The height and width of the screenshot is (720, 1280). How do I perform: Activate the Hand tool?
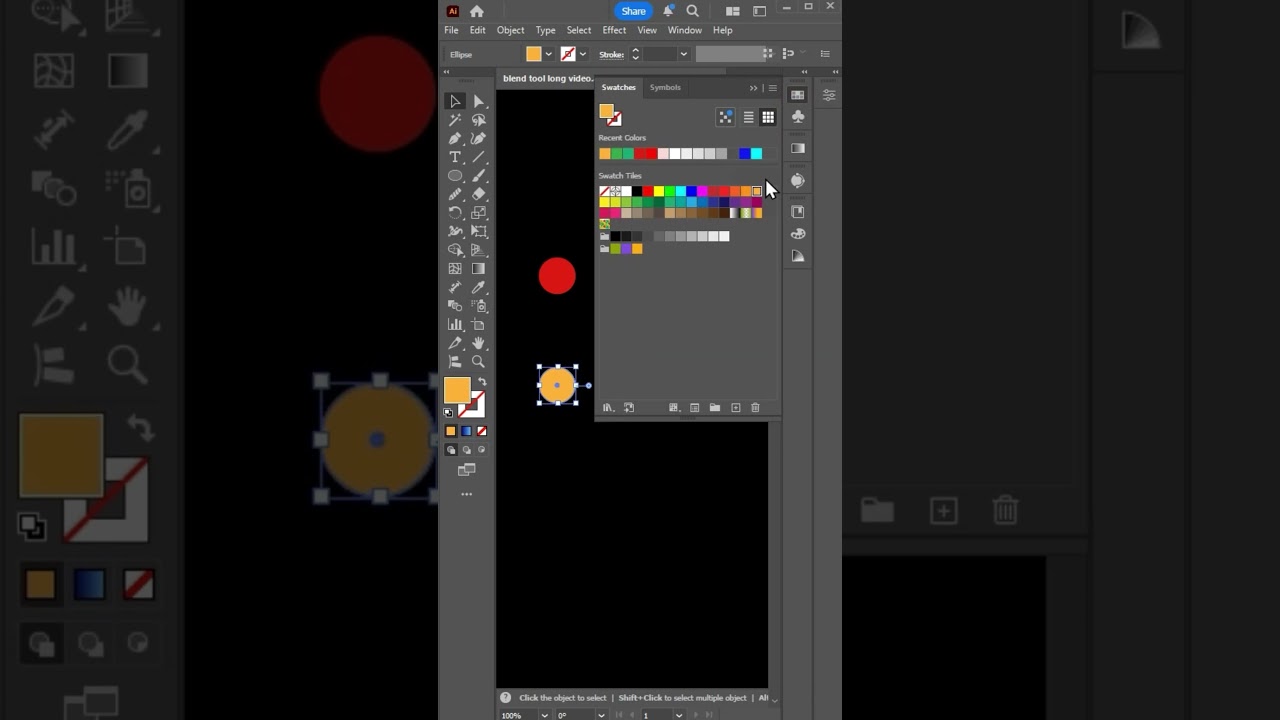point(479,344)
